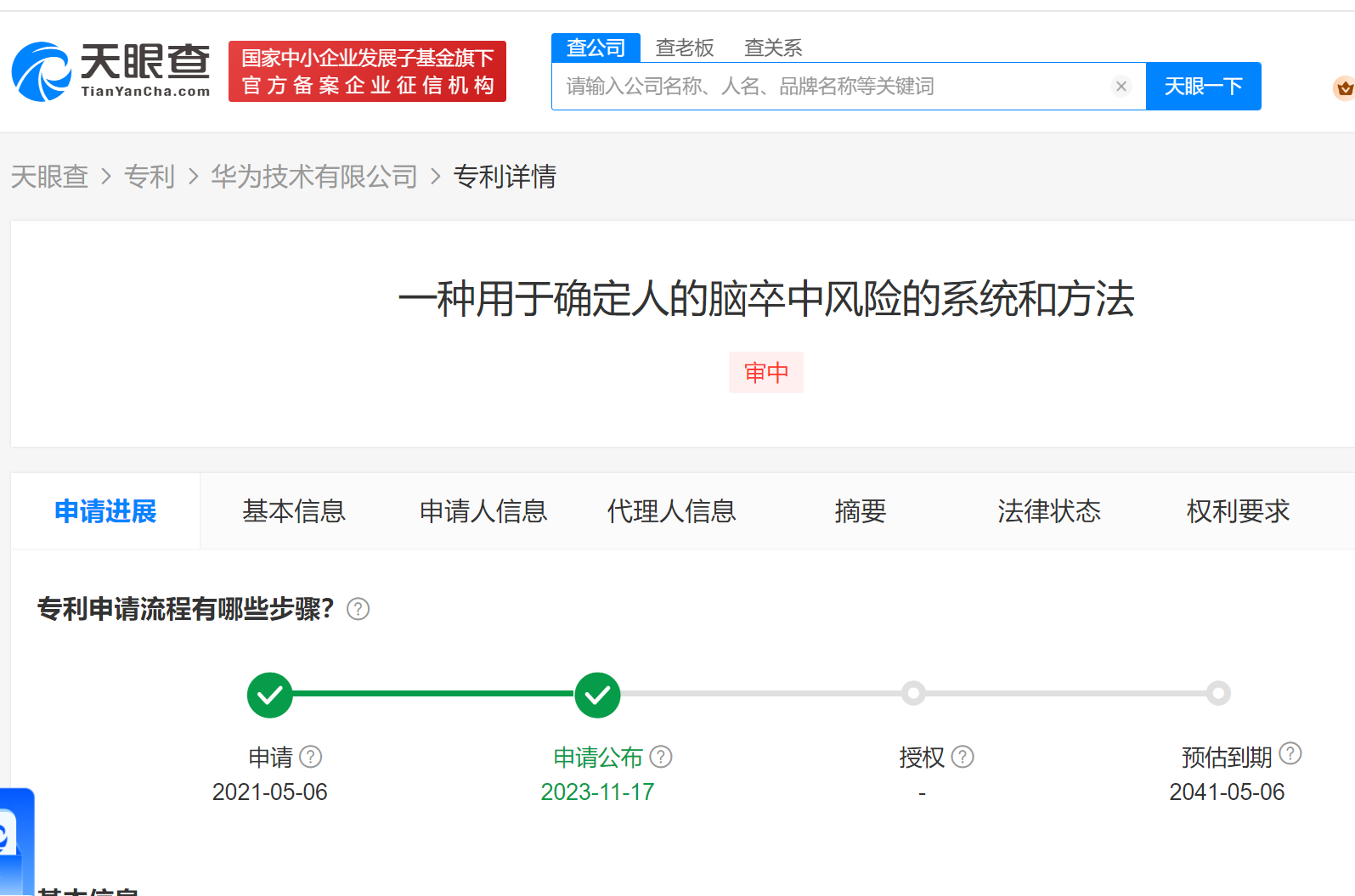The width and height of the screenshot is (1355, 896).
Task: Click the company name search input field
Action: (833, 87)
